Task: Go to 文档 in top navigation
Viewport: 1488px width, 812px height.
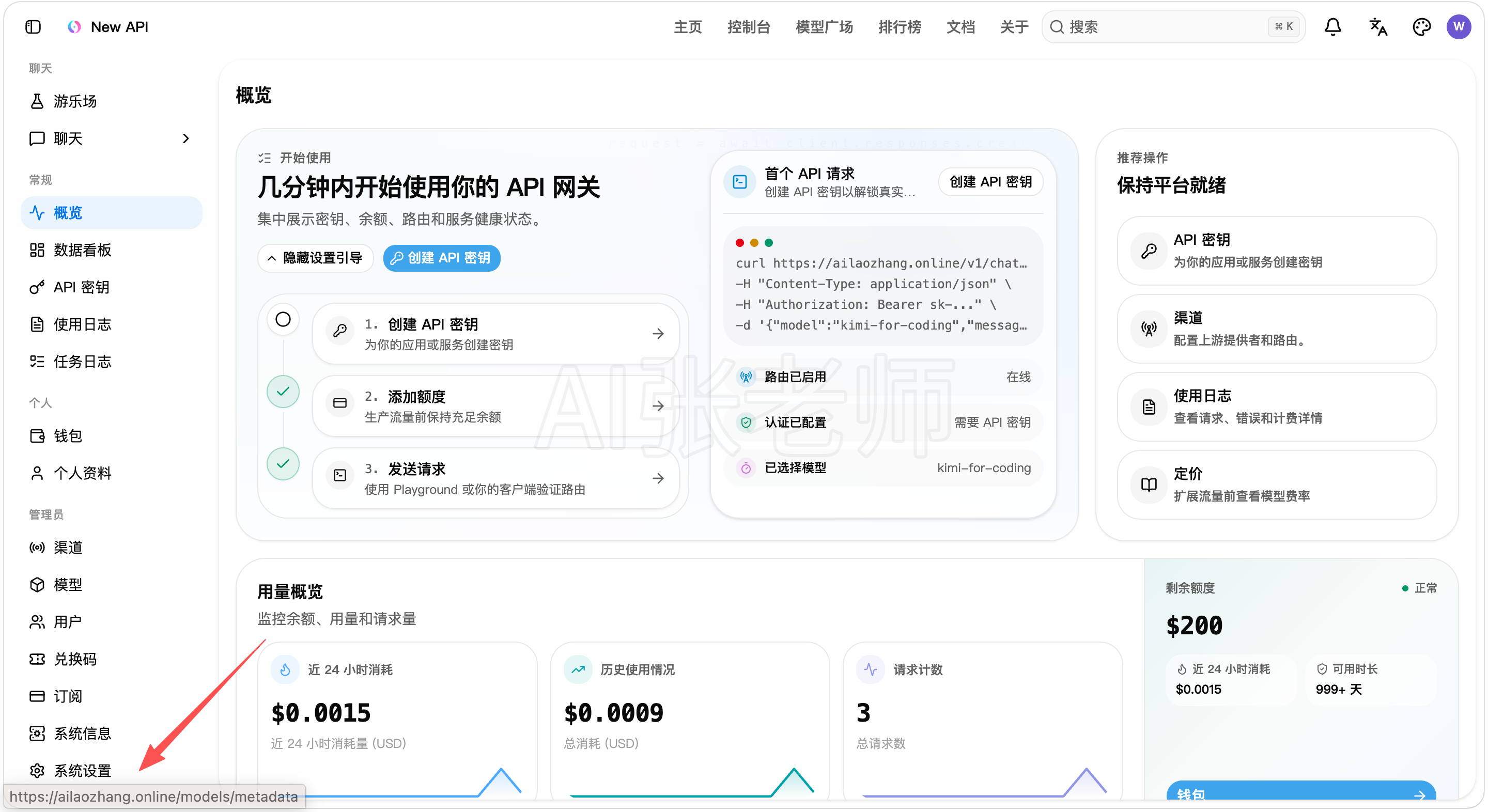Action: coord(960,26)
